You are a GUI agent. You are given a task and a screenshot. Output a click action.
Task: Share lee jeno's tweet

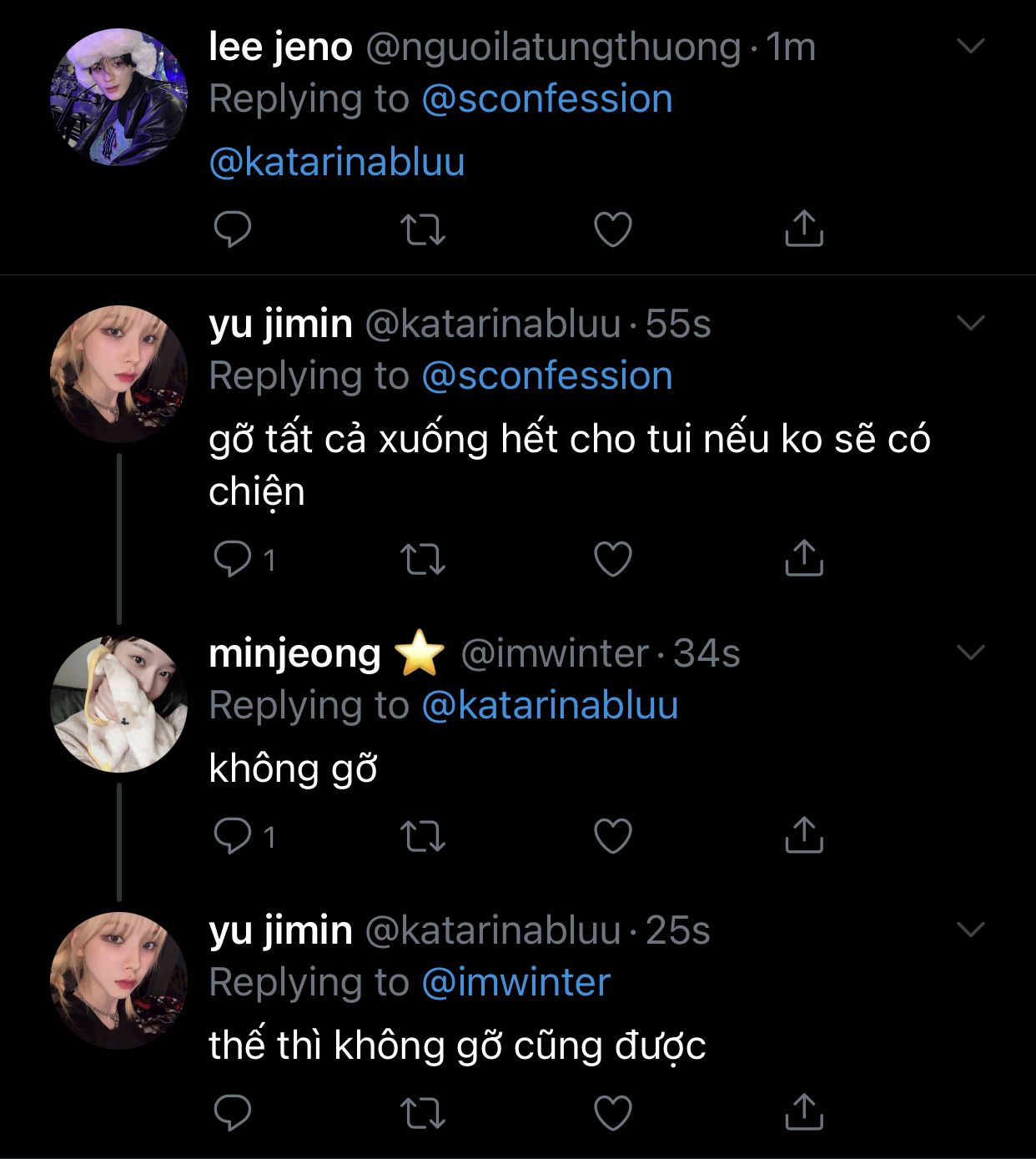(x=804, y=228)
